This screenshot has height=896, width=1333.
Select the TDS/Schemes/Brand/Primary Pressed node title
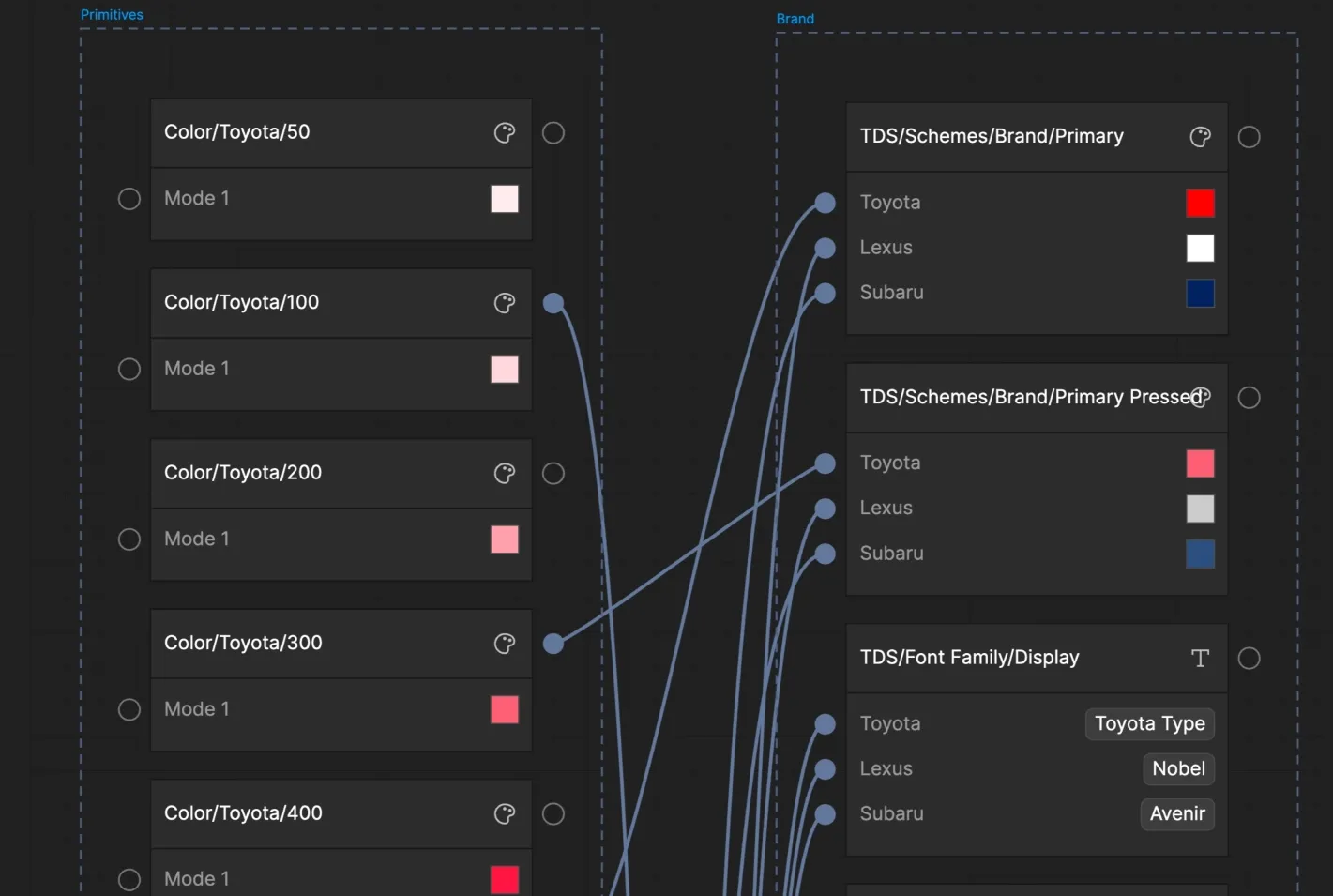click(1030, 397)
